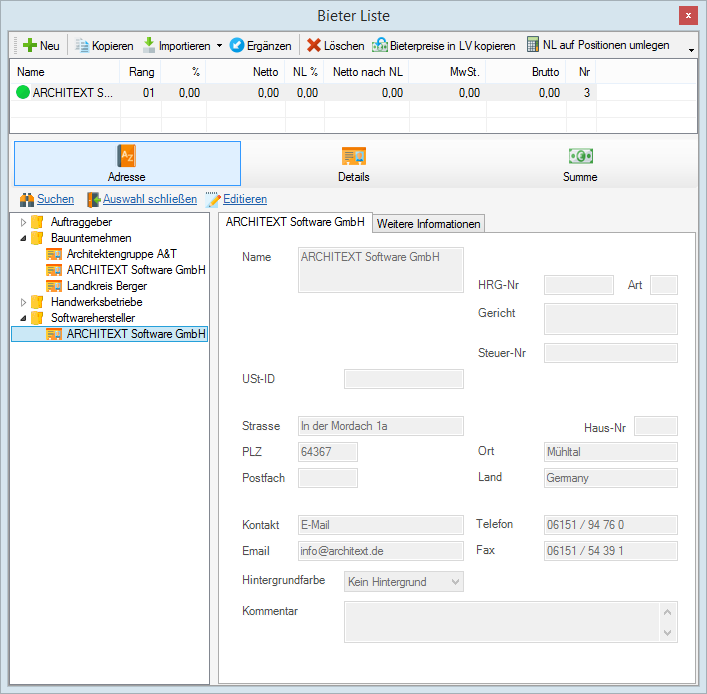Click the Postfach field
Viewport: 707px width, 694px height.
click(x=328, y=478)
